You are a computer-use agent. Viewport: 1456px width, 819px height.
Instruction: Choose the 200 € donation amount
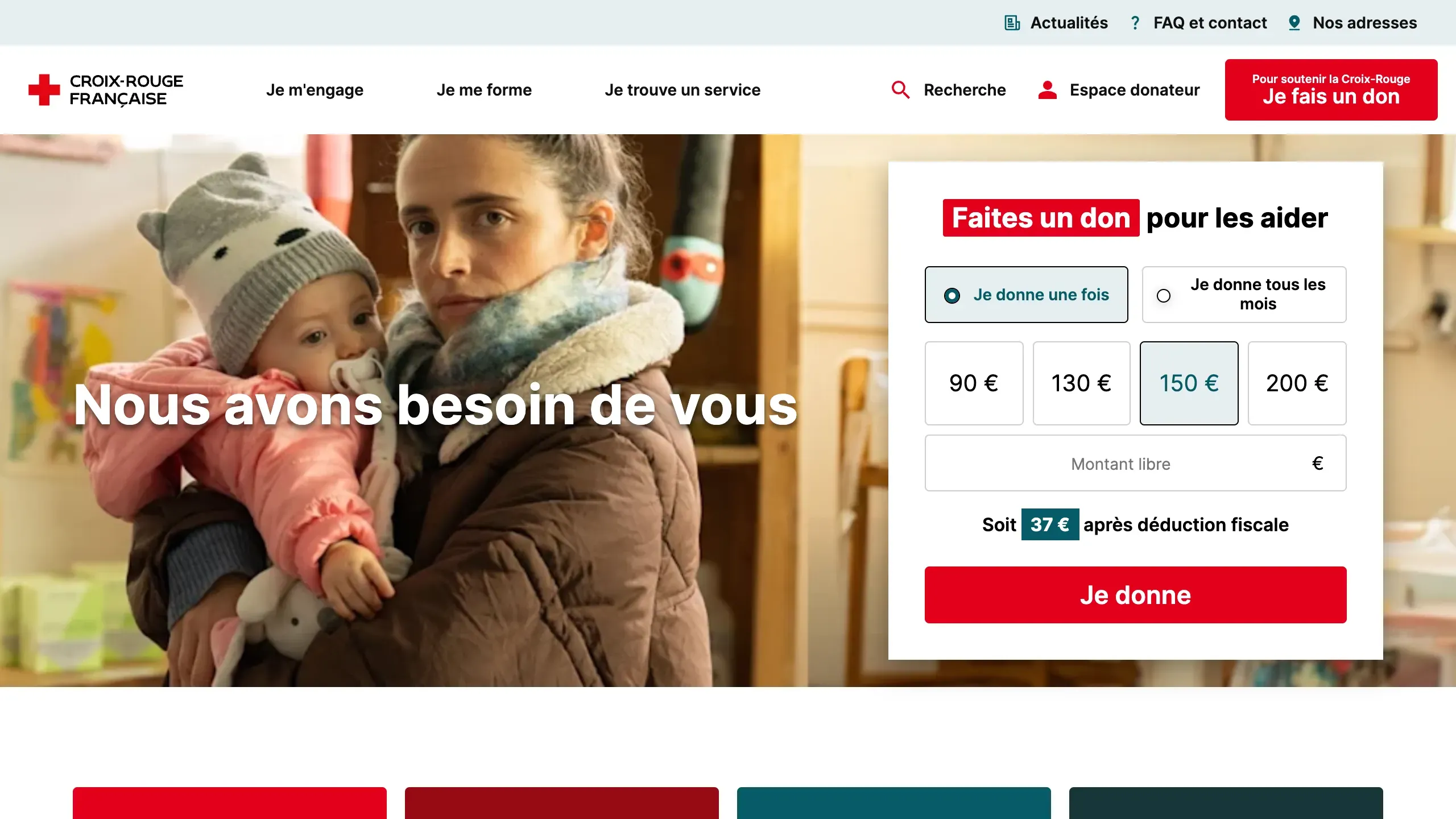click(x=1297, y=383)
